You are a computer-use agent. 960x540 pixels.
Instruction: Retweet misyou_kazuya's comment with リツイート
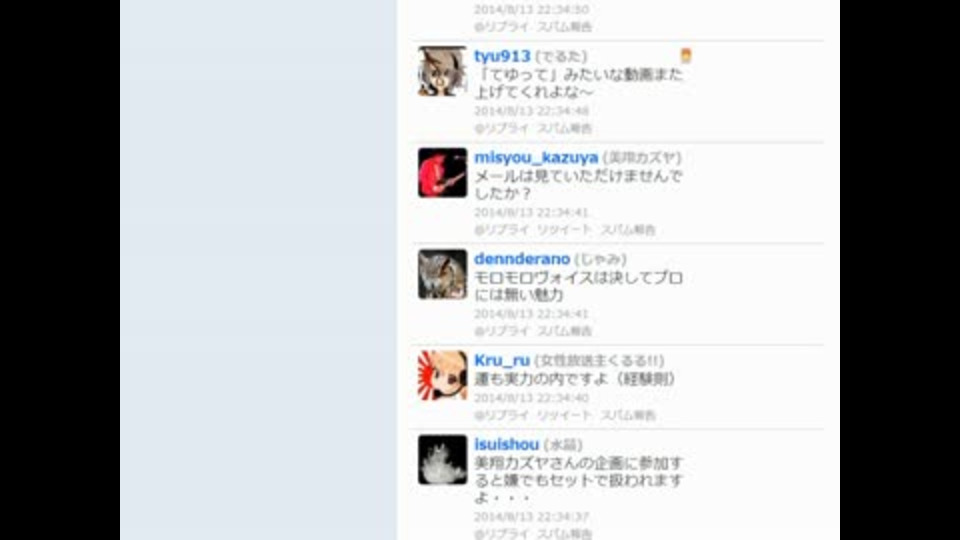(x=564, y=230)
